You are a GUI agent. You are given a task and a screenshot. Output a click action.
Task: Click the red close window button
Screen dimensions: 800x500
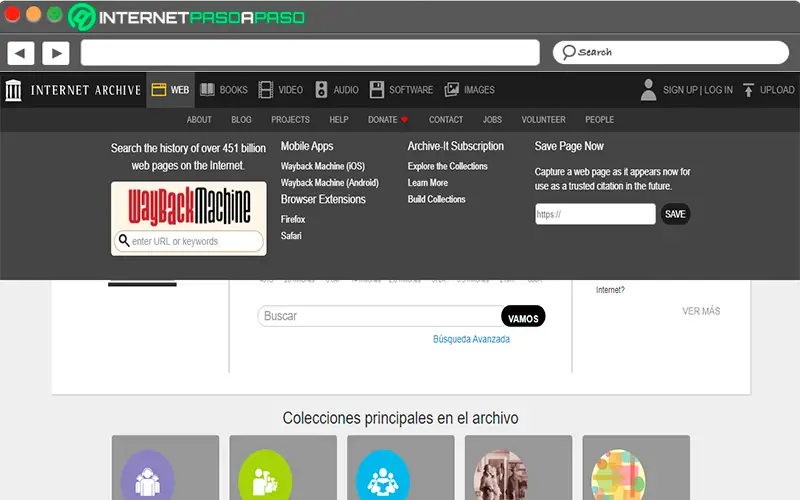(x=12, y=14)
